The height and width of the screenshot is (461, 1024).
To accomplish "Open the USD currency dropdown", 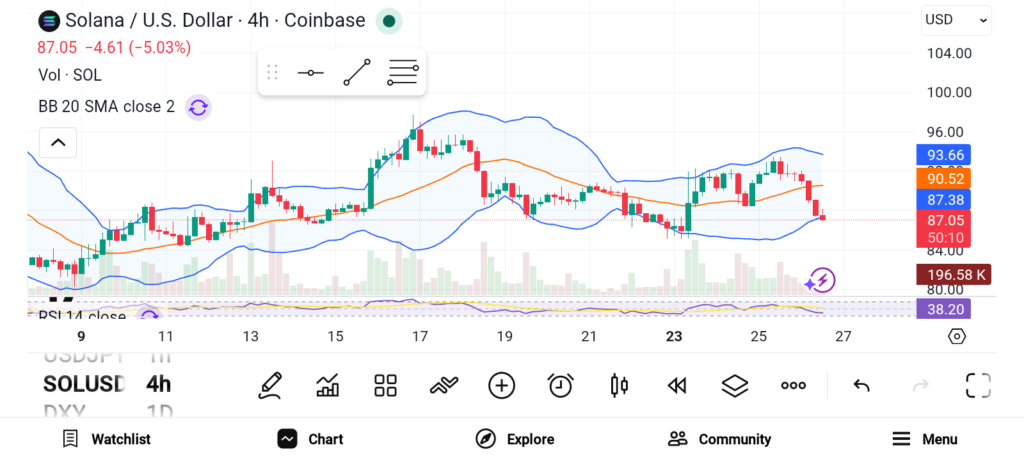I will click(956, 19).
